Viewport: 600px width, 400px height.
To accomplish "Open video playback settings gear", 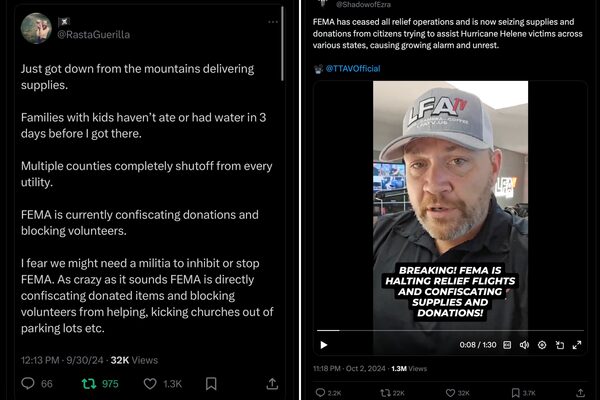I will coord(541,345).
